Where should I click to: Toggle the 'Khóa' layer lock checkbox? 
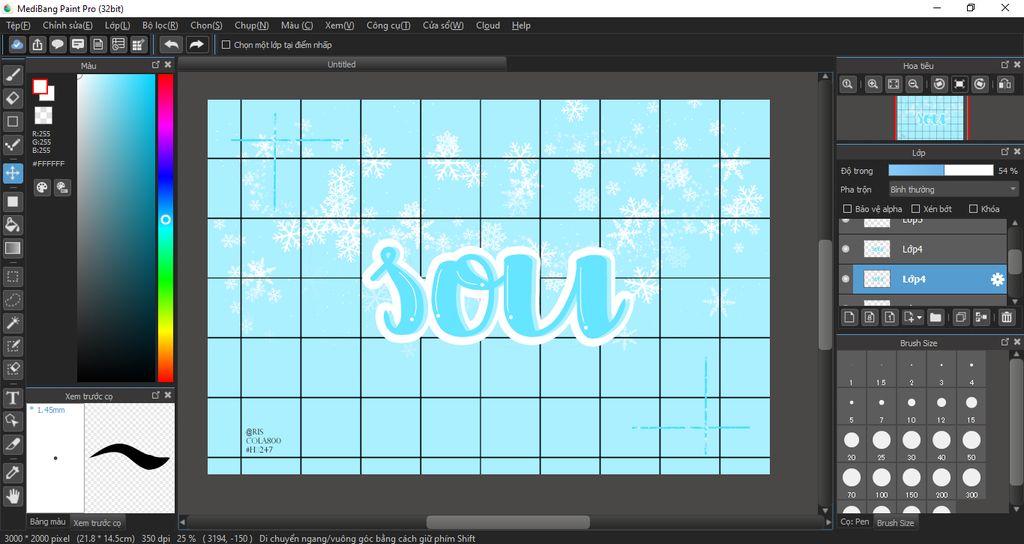coord(973,209)
